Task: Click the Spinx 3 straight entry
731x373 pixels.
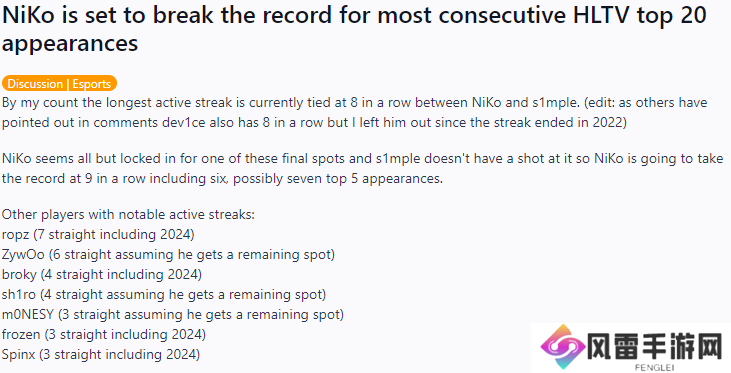Action: 101,354
